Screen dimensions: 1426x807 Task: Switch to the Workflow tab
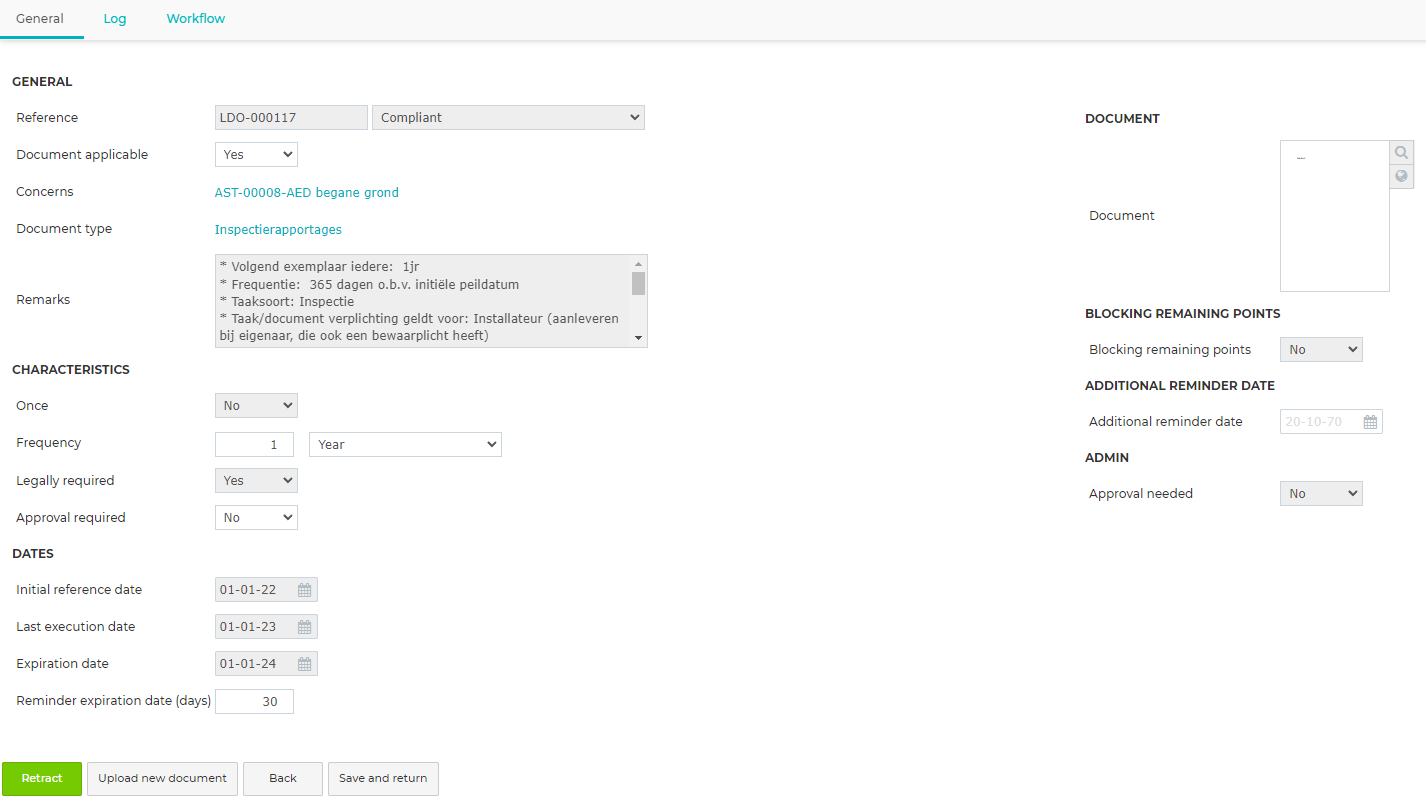[x=196, y=19]
